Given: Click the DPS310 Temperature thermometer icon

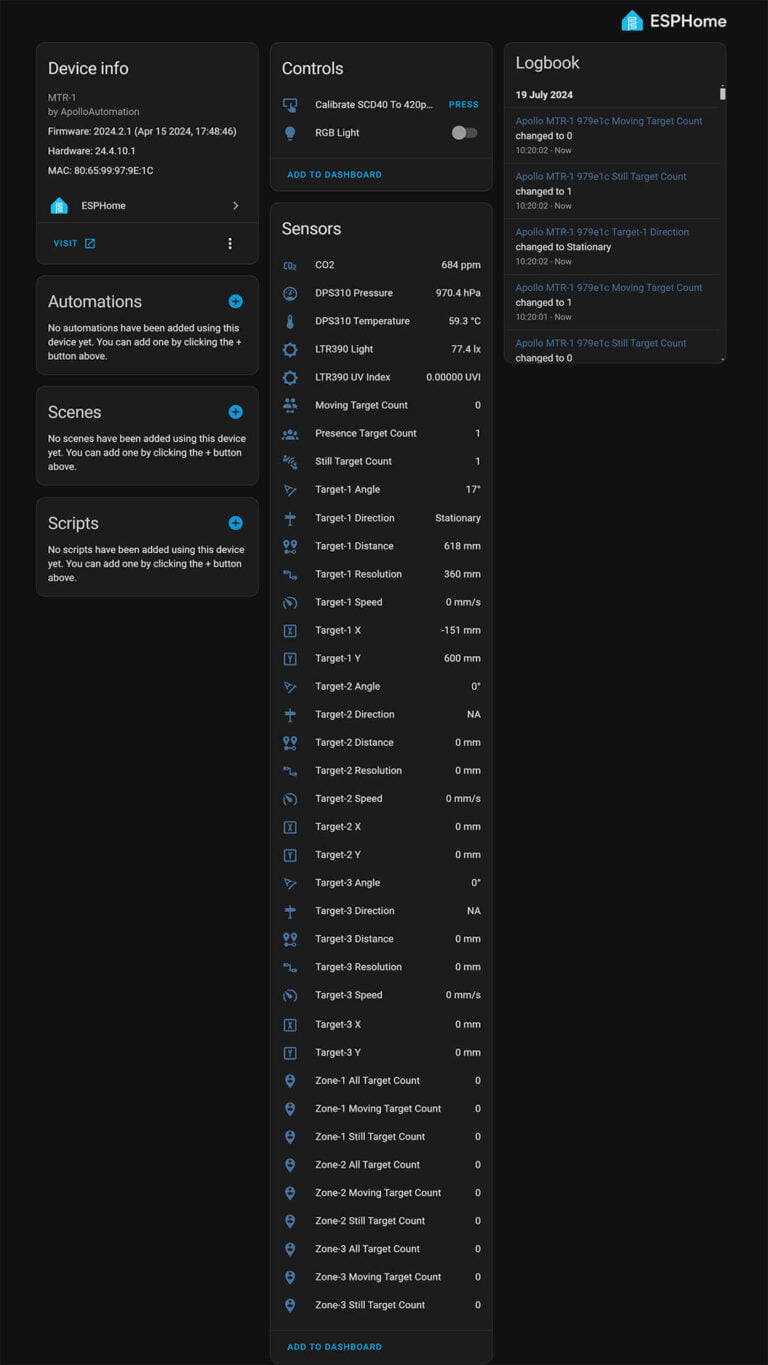Looking at the screenshot, I should pyautogui.click(x=290, y=322).
